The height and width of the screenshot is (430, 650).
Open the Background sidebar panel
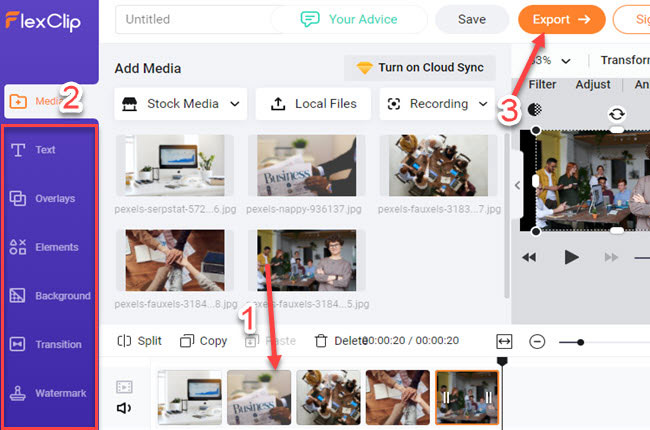(x=50, y=296)
